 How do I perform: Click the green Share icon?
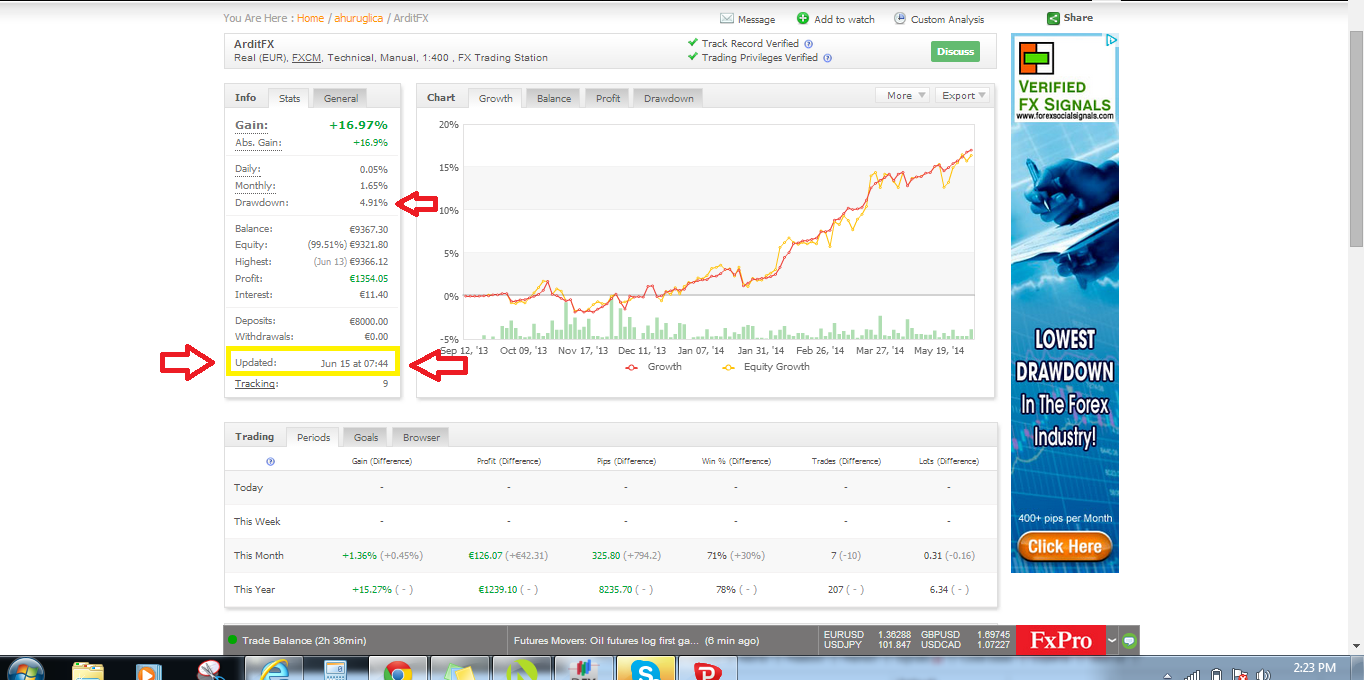[x=1053, y=18]
